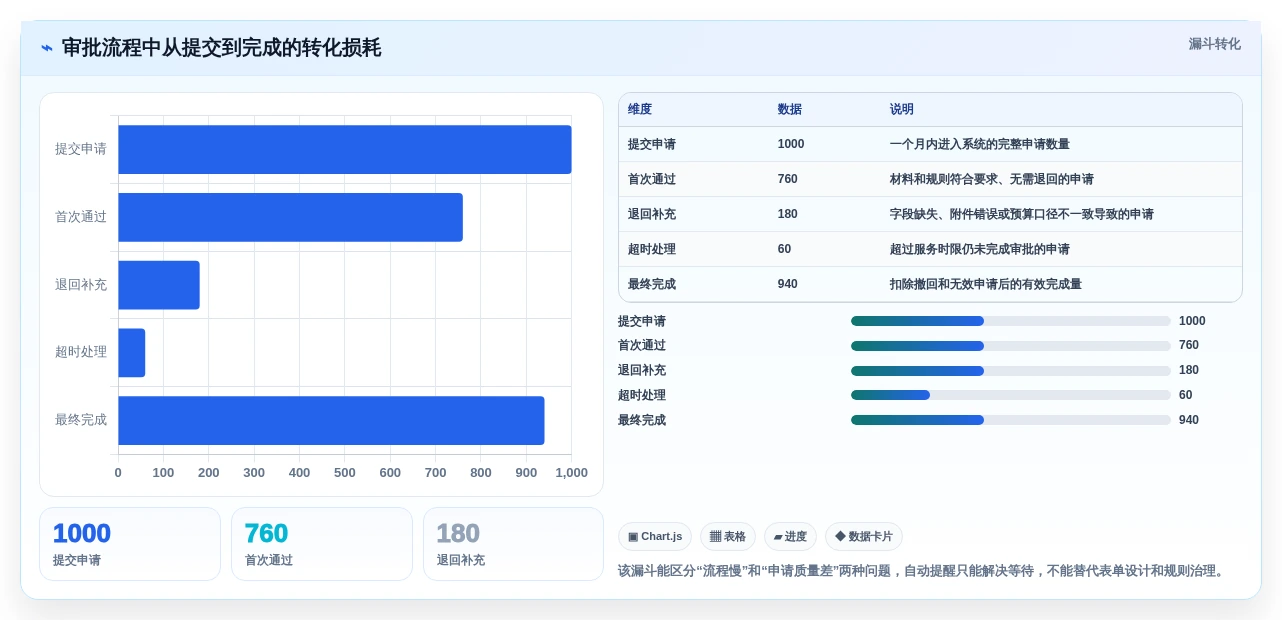Click the 提交申请 axis label on the chart

point(81,149)
